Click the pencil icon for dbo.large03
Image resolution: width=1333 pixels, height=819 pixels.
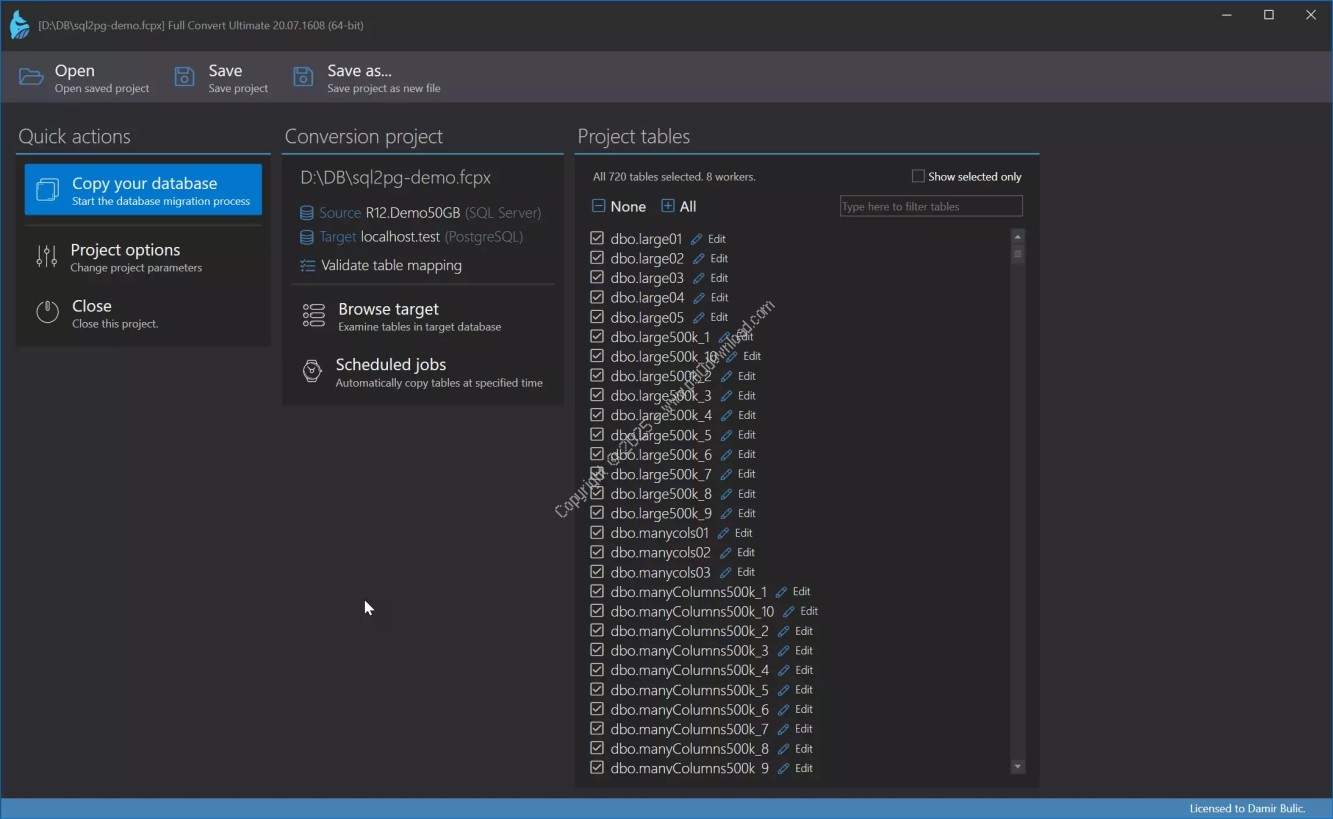coord(699,278)
